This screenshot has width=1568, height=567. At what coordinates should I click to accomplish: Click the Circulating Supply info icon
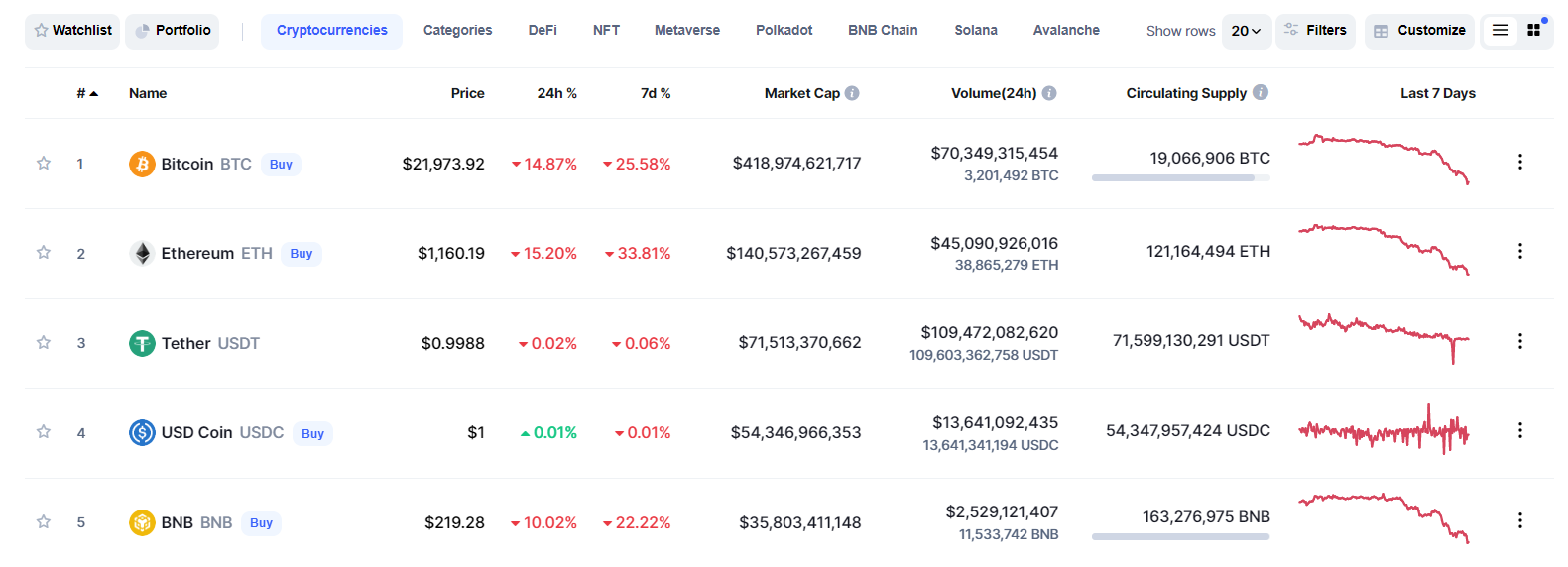(1261, 92)
